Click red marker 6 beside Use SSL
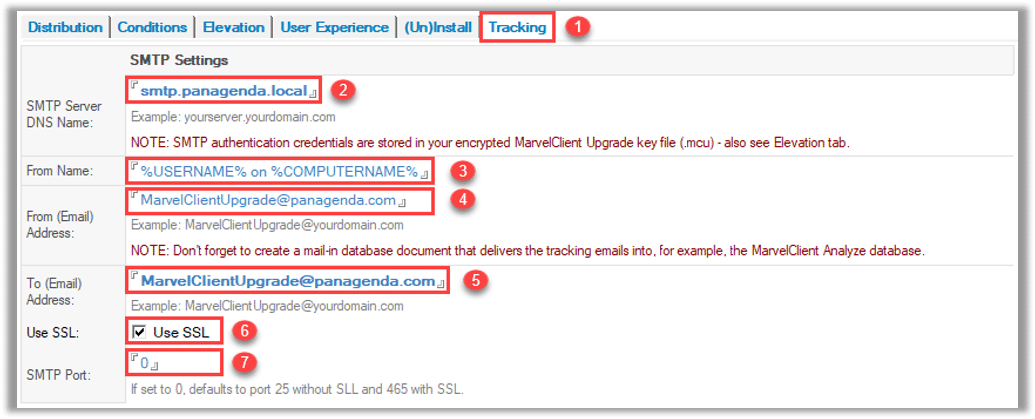The image size is (1035, 419). [x=244, y=331]
